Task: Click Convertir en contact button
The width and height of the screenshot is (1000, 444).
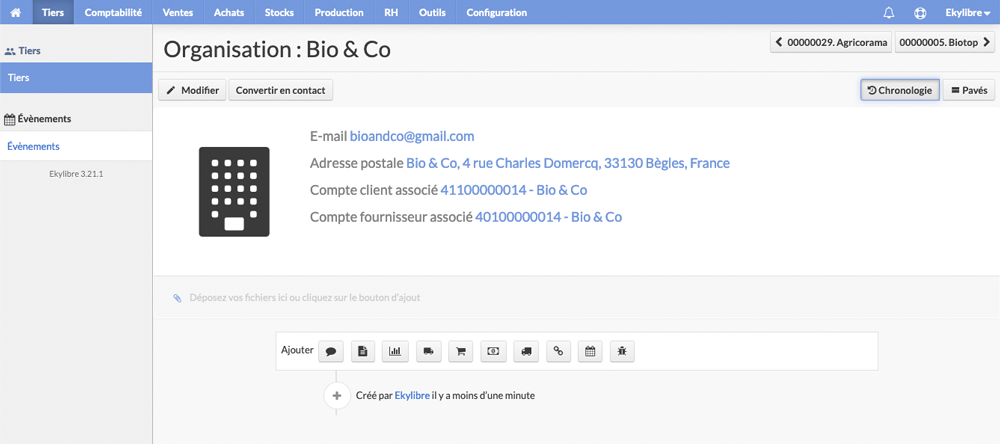Action: click(x=281, y=90)
